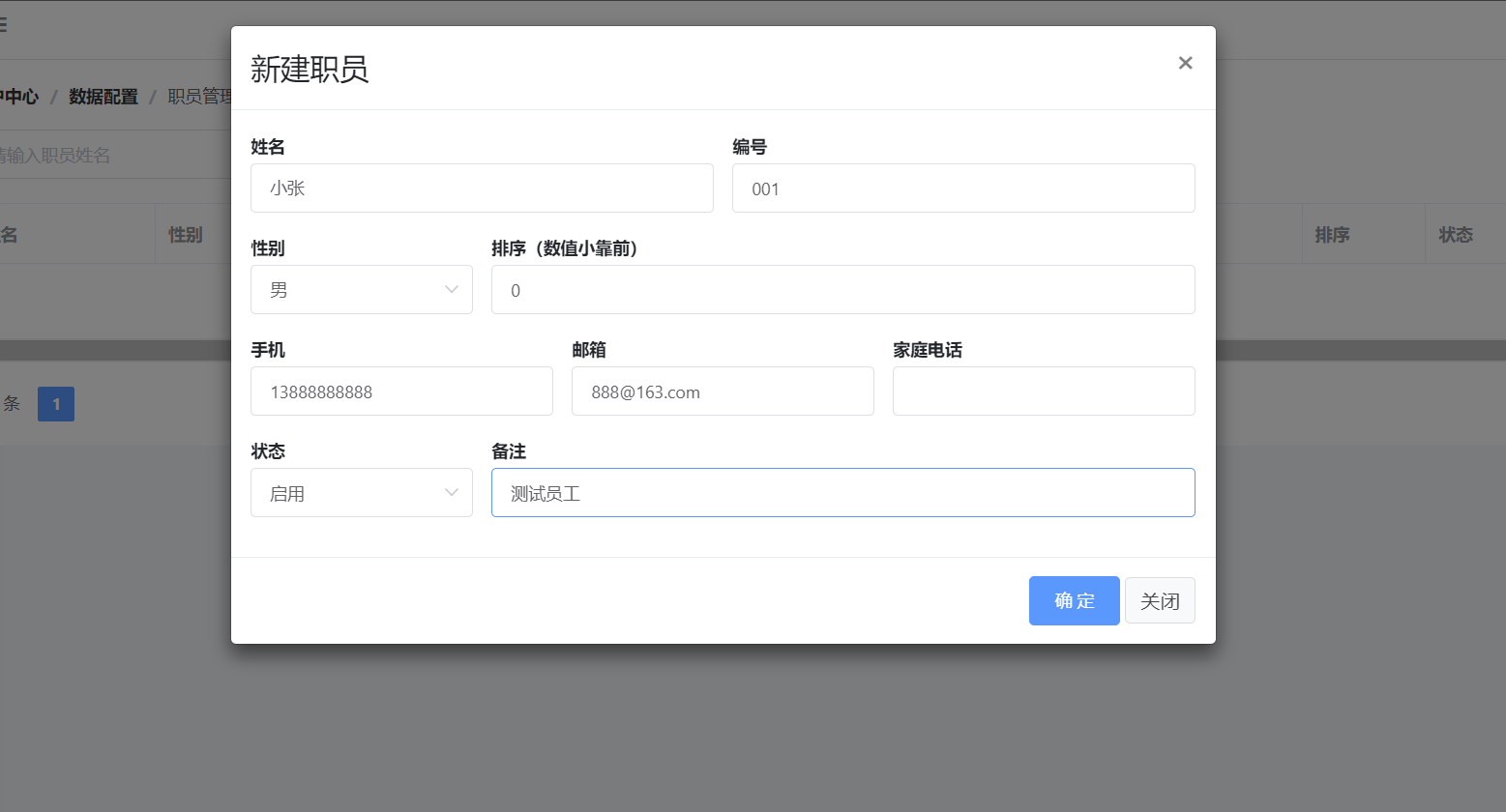Click the 邮箱 field with 888@163.com
The image size is (1506, 812).
722,391
